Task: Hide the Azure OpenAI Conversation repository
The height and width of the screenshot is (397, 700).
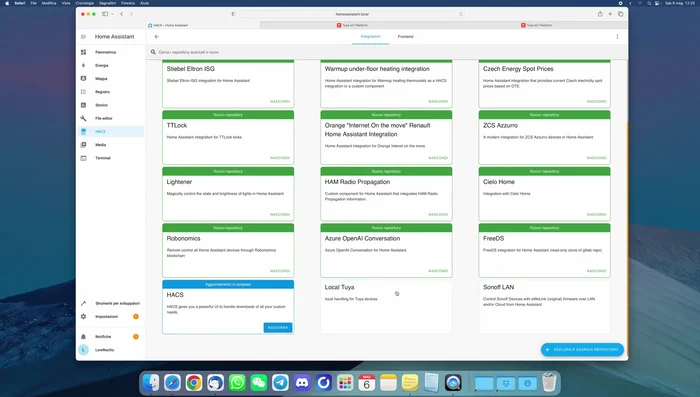Action: coord(438,271)
